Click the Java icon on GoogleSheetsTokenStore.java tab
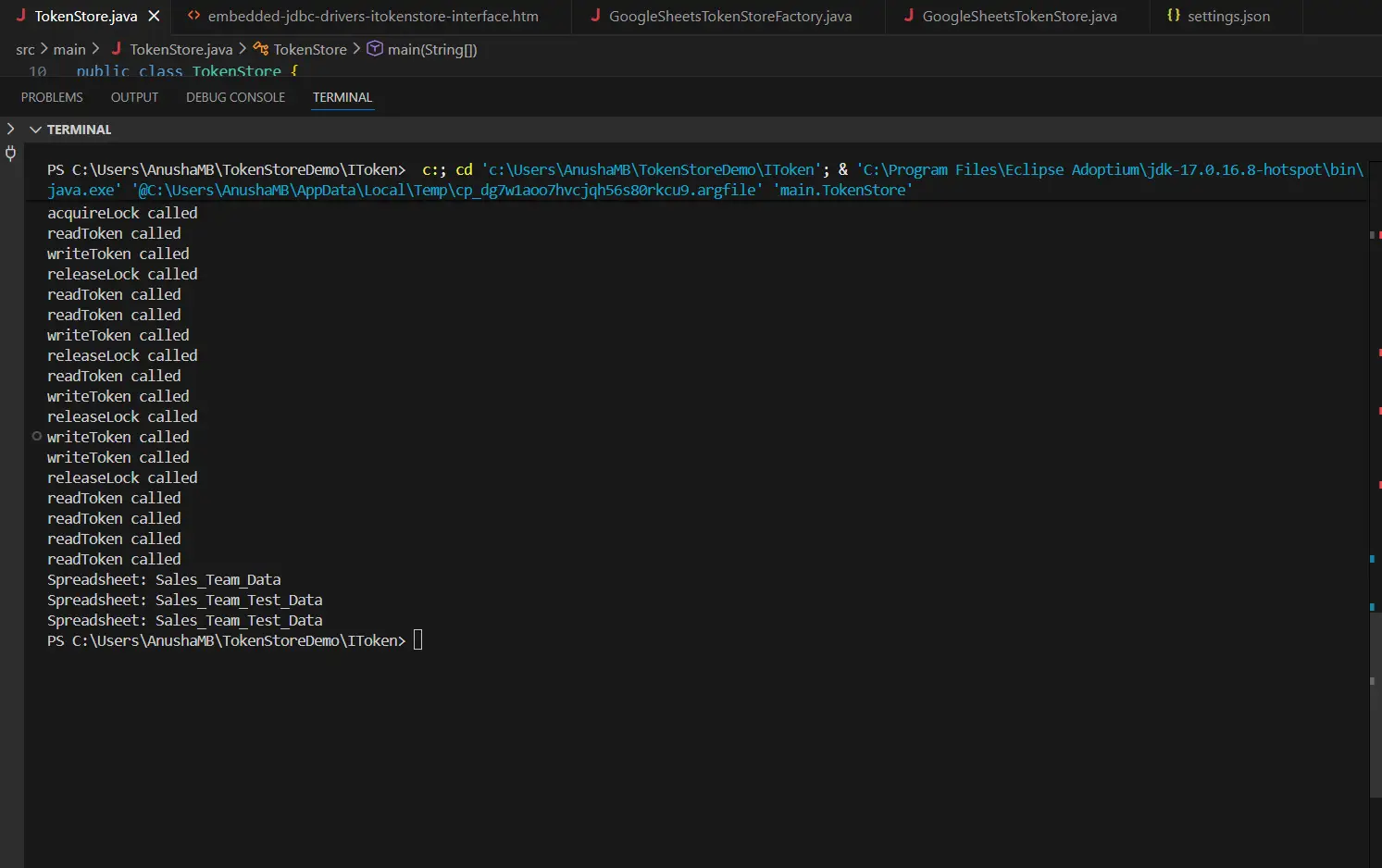This screenshot has height=868, width=1382. click(x=909, y=16)
